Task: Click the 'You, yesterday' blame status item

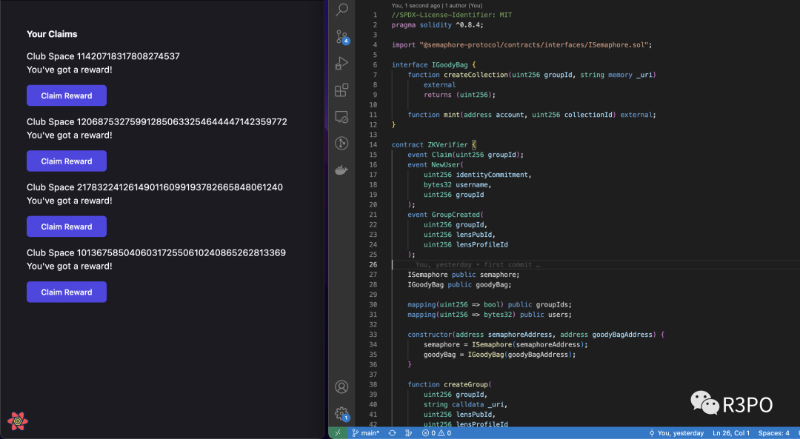Action: coord(677,433)
